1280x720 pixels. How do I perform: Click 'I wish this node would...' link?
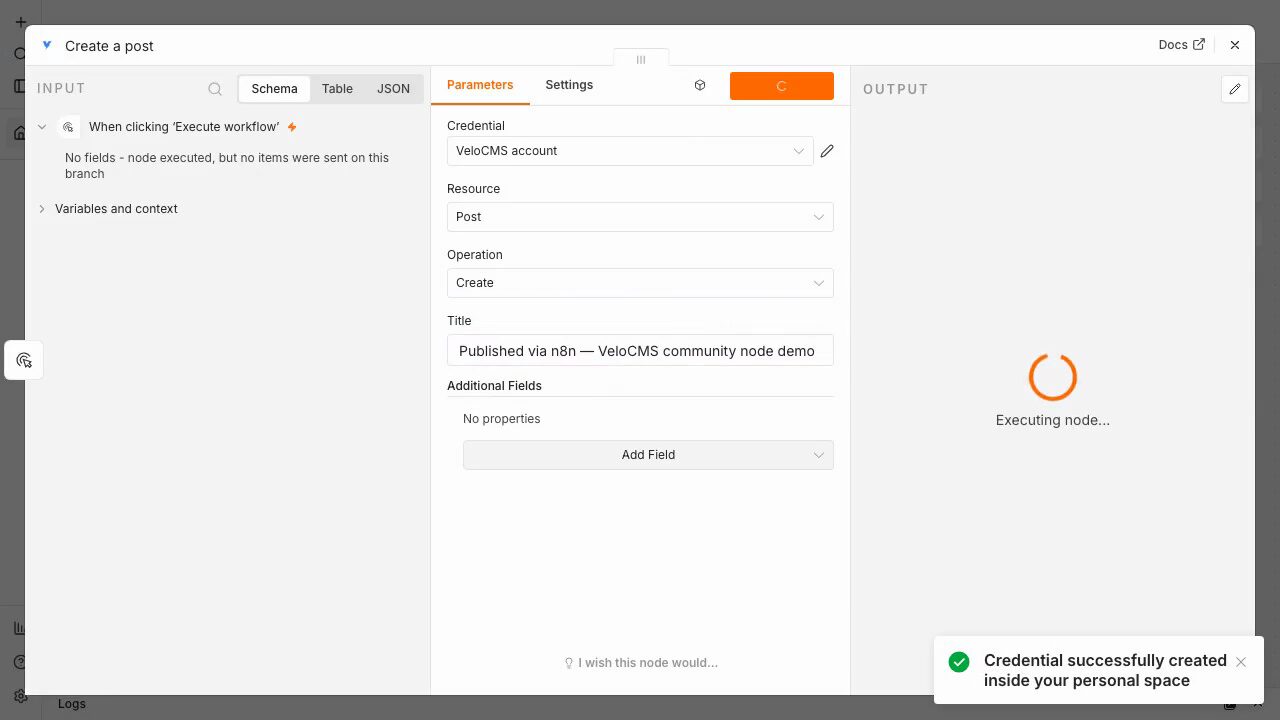641,663
